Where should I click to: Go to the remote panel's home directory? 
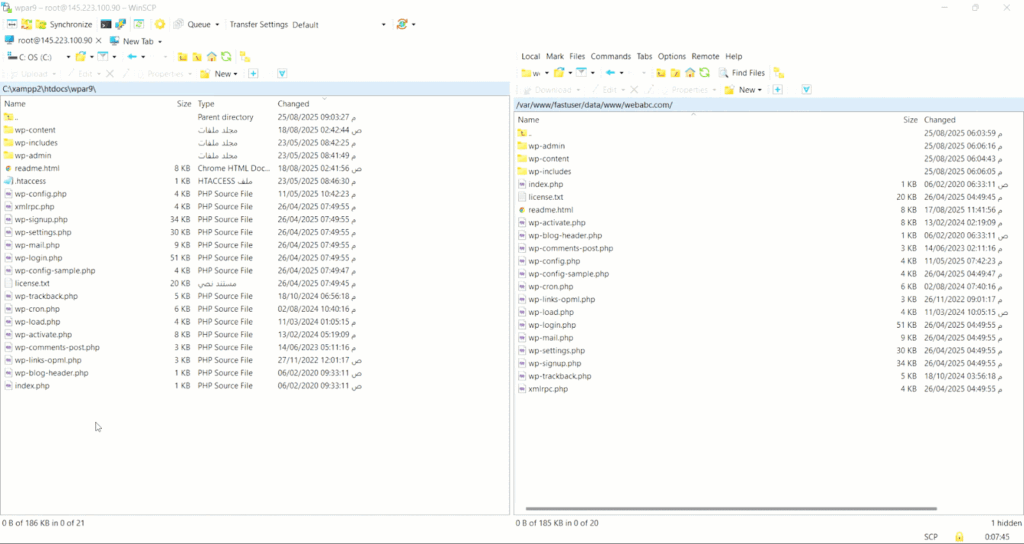point(690,73)
